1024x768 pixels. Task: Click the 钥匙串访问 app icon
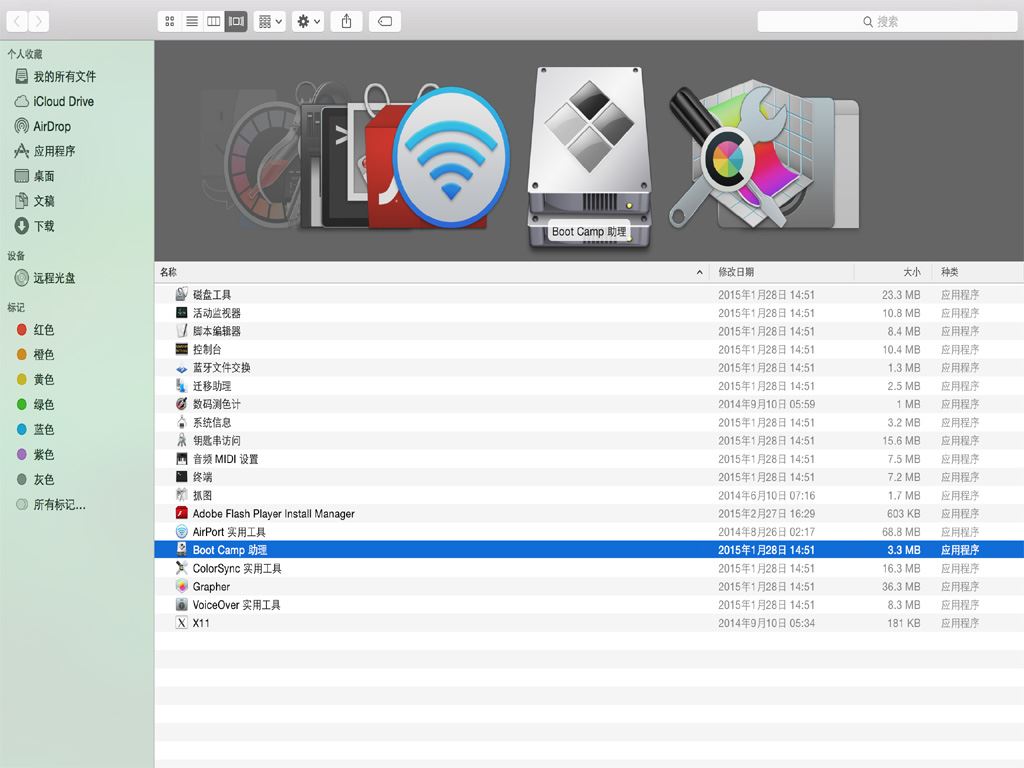pos(182,440)
